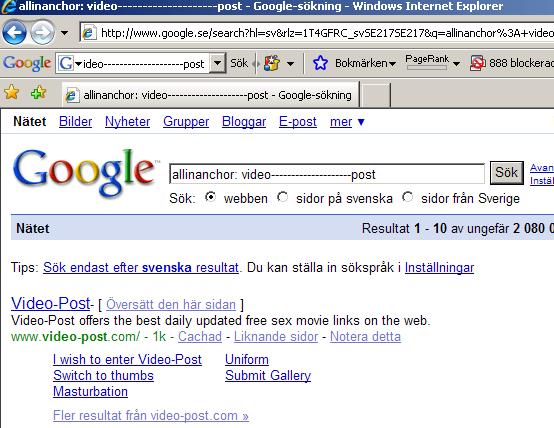This screenshot has width=554, height=428.
Task: Switch to the Bilder search tab
Action: click(75, 122)
